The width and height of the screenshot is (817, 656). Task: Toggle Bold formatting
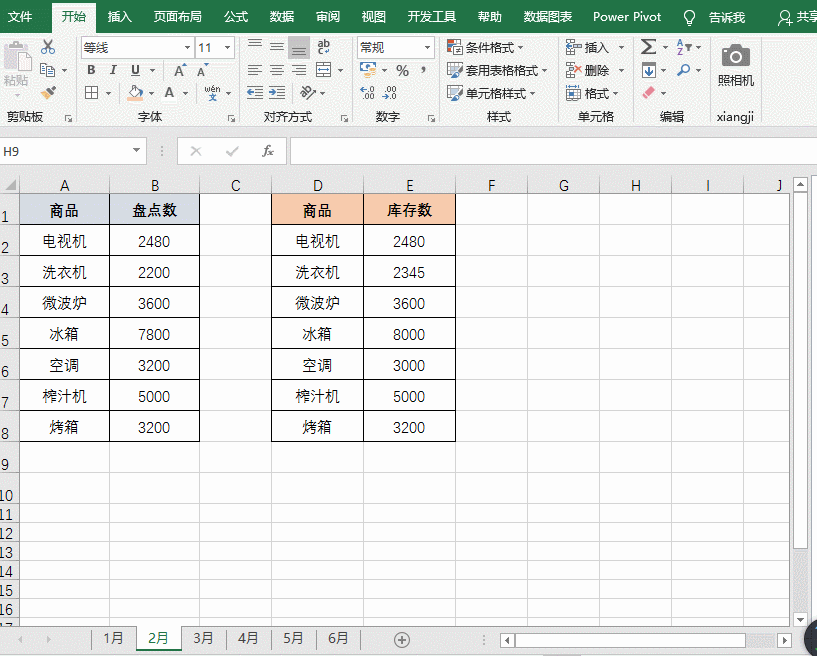[x=91, y=70]
